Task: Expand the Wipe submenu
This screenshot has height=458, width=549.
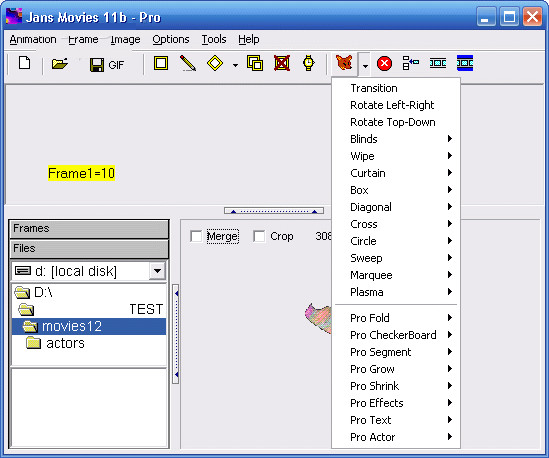Action: click(x=396, y=156)
